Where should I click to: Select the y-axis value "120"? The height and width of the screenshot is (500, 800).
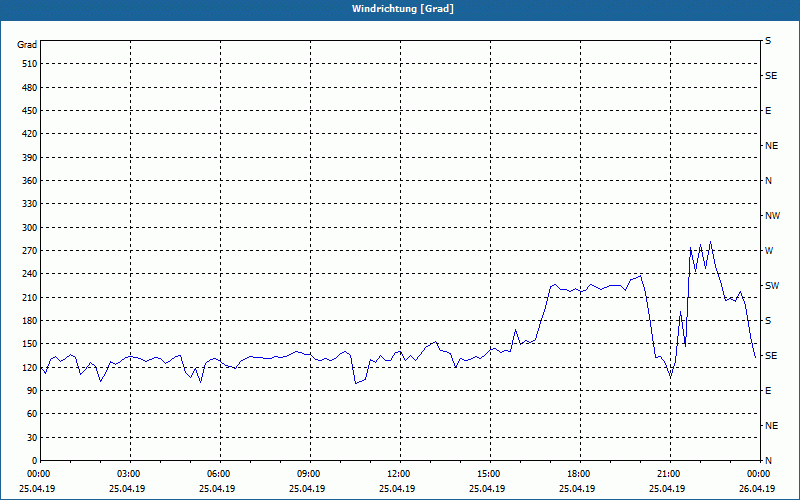pyautogui.click(x=30, y=367)
